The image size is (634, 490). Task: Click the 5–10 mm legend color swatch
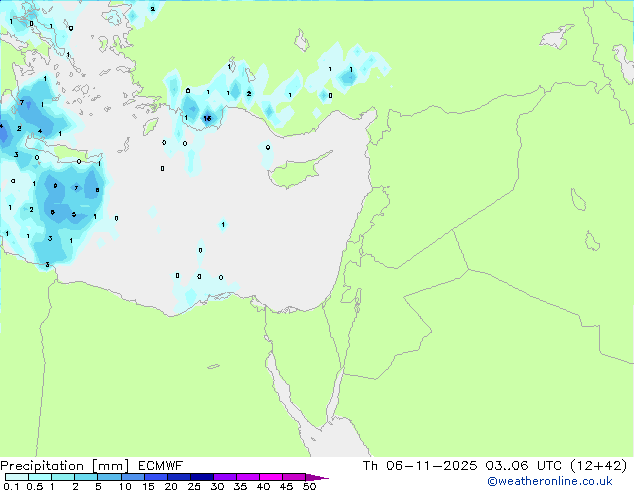pos(109,477)
